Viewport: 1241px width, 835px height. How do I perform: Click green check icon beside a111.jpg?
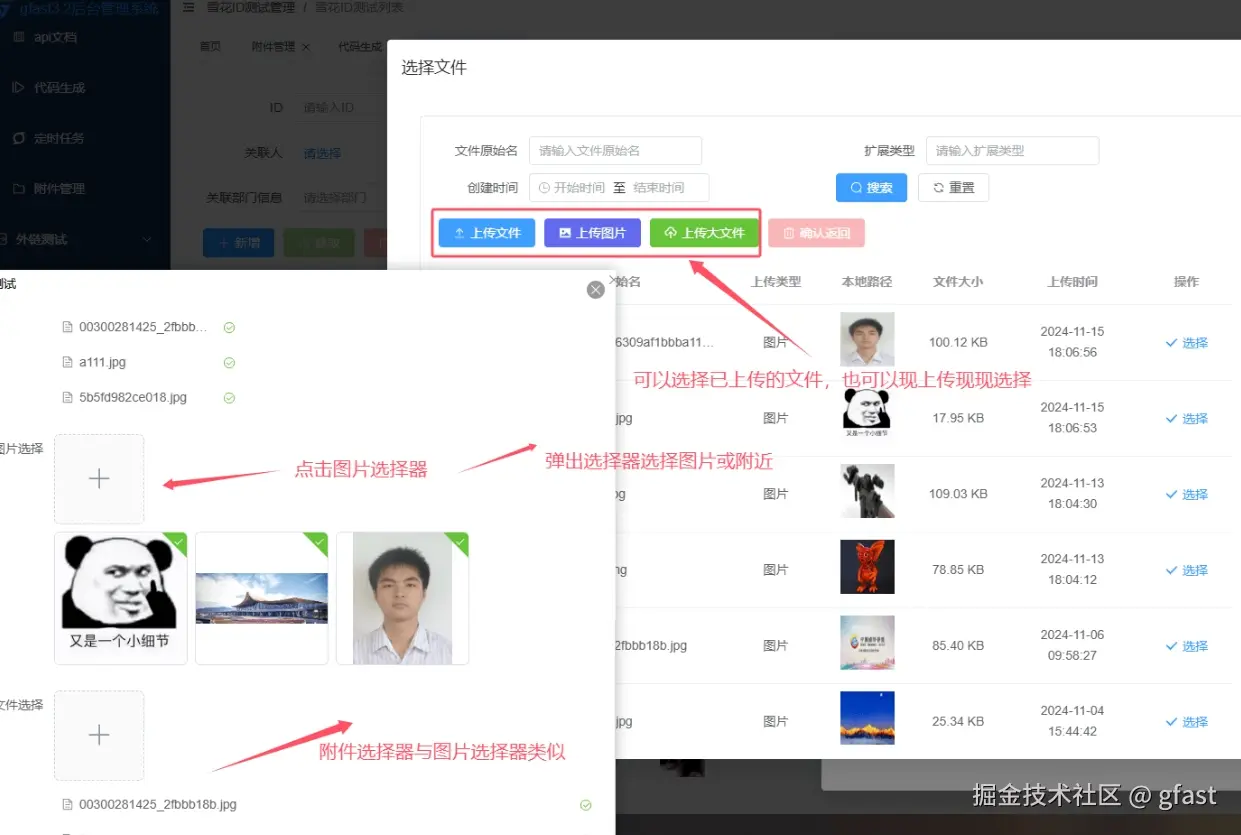pos(229,362)
